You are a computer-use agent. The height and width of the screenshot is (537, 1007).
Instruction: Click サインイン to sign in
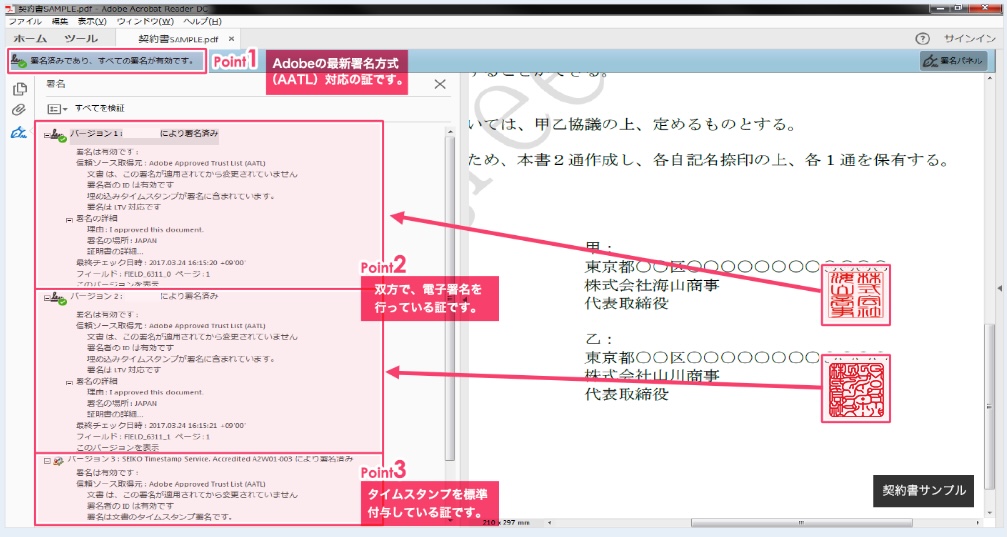(x=970, y=39)
